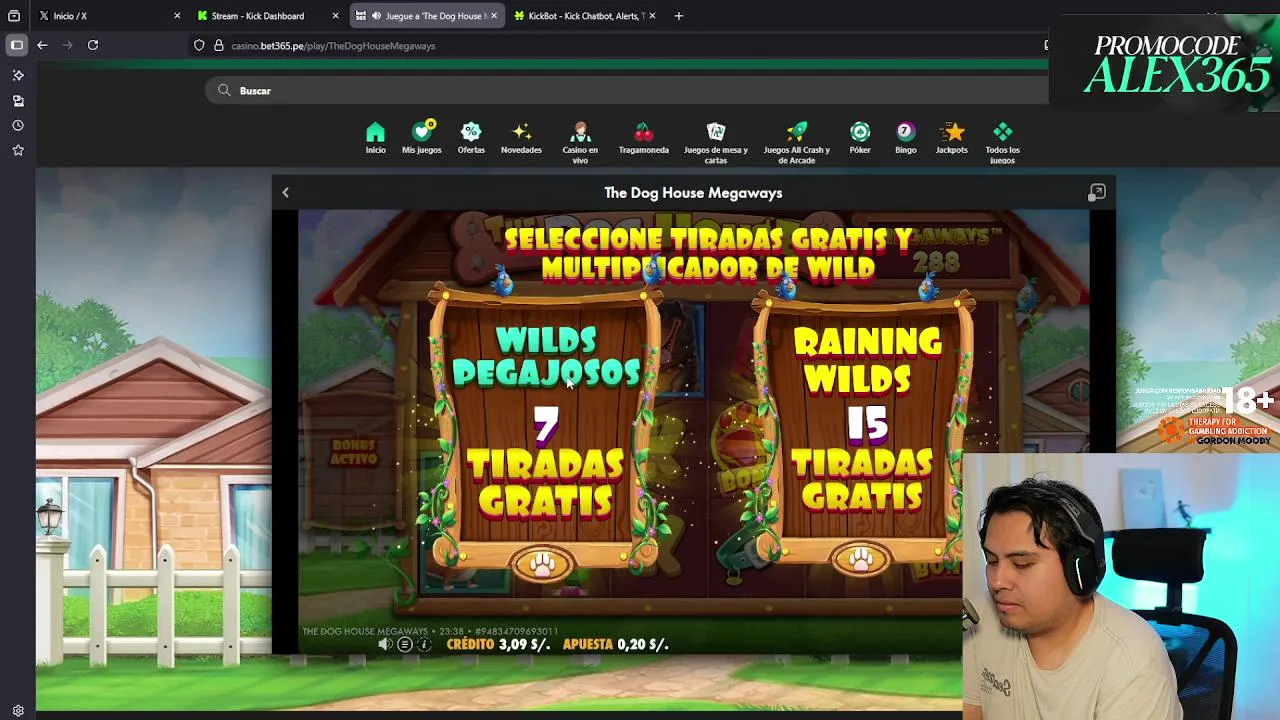Open the tracking protection shield icon
Image resolution: width=1280 pixels, height=720 pixels.
coord(199,45)
